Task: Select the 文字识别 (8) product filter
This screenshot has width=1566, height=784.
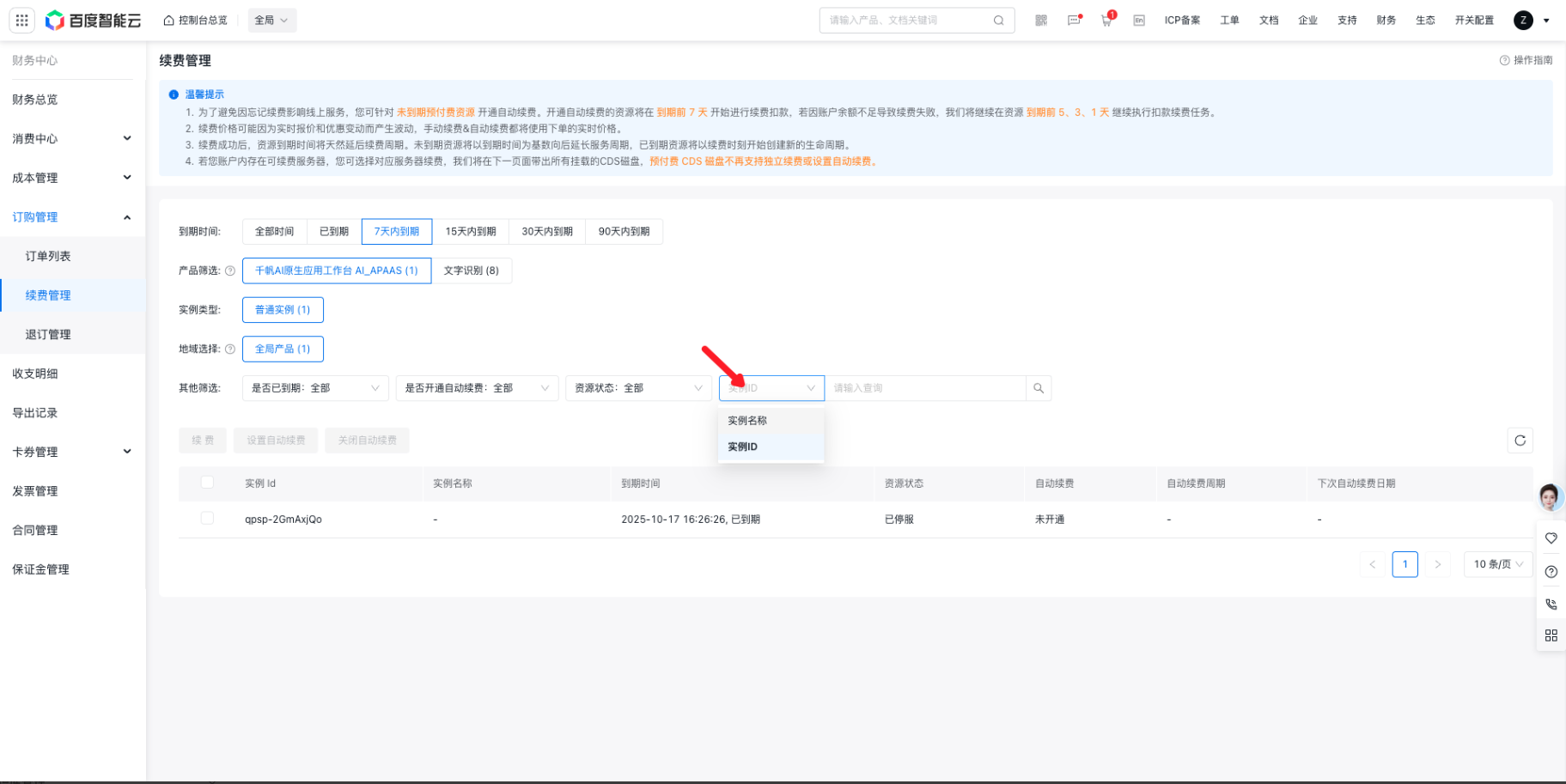Action: tap(471, 270)
